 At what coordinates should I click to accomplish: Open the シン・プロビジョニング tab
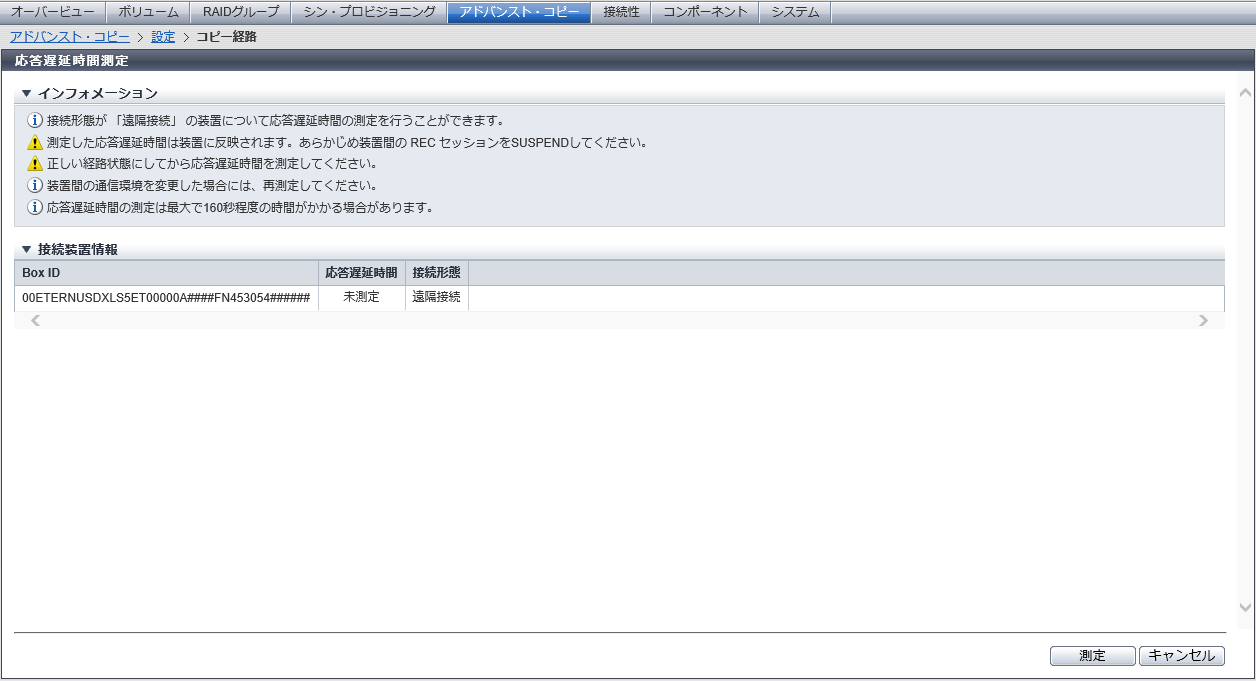[369, 12]
